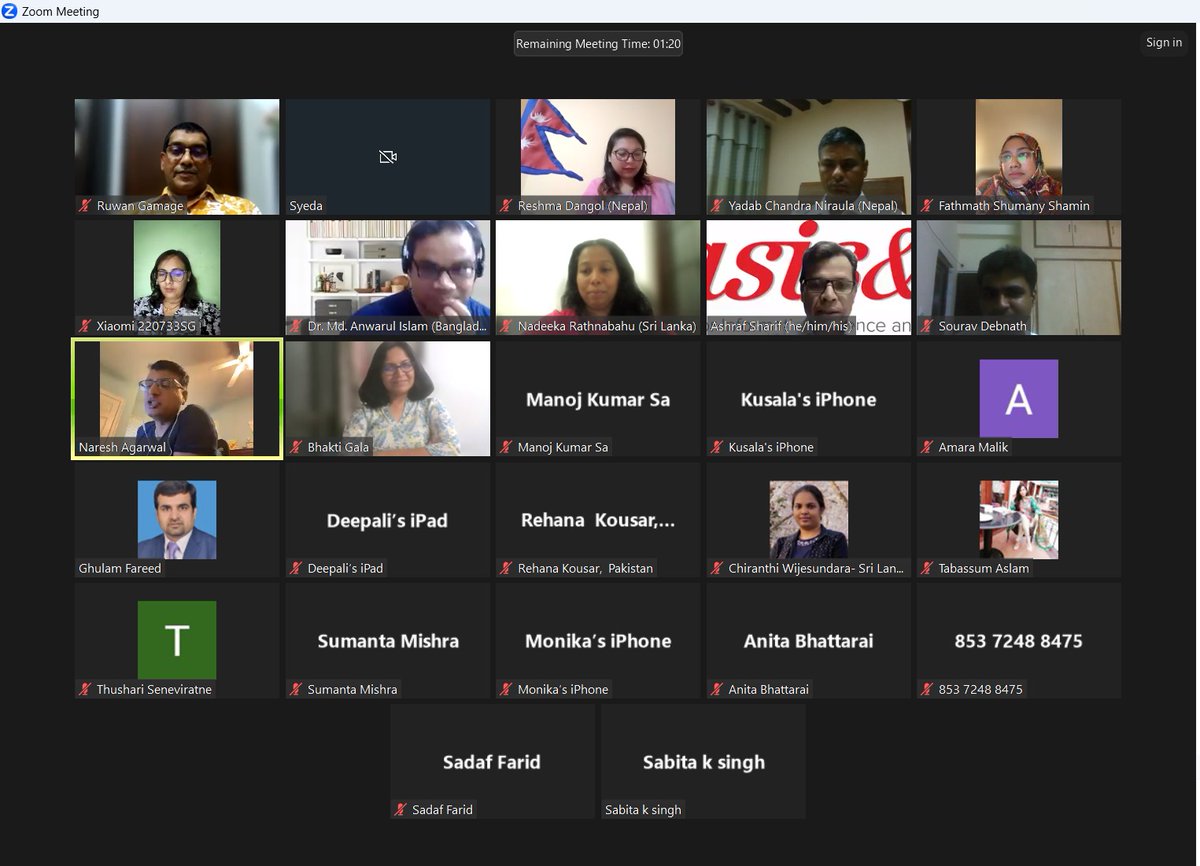Click the 'Ashraf Sharif (he/him/his)' name label

pyautogui.click(x=780, y=326)
